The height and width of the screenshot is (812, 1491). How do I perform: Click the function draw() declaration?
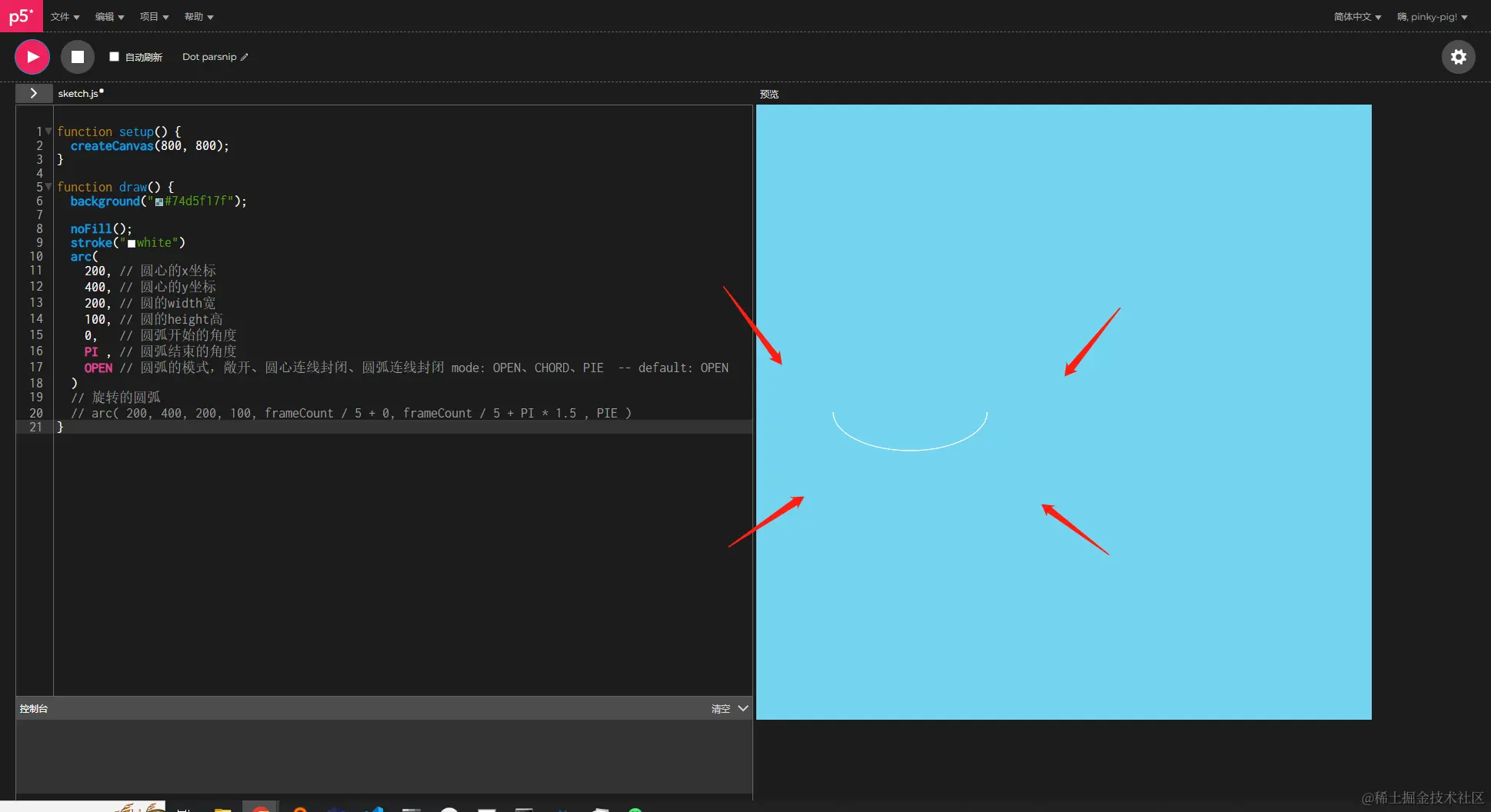coord(115,187)
